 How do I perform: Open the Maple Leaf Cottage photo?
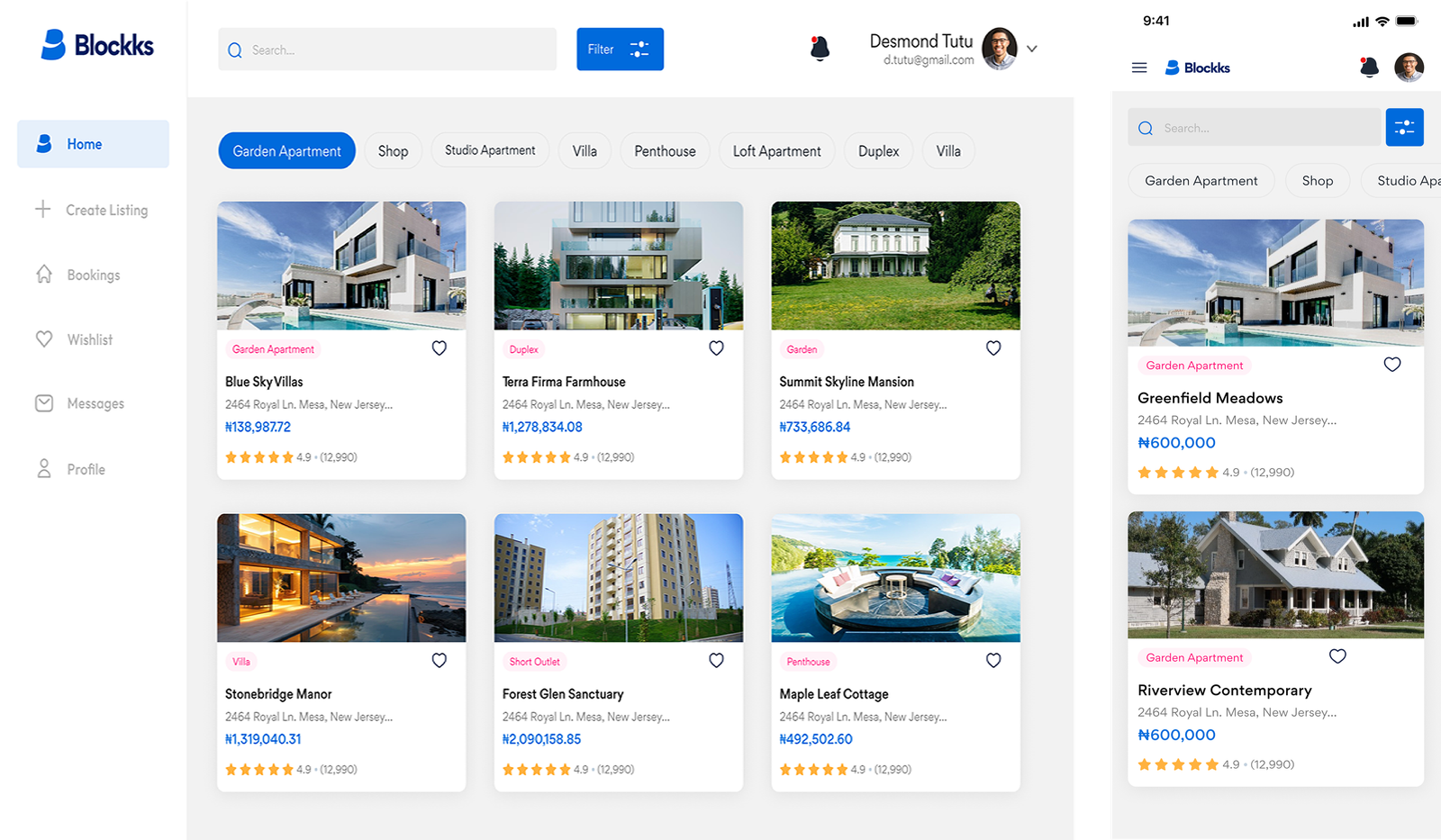click(x=896, y=578)
